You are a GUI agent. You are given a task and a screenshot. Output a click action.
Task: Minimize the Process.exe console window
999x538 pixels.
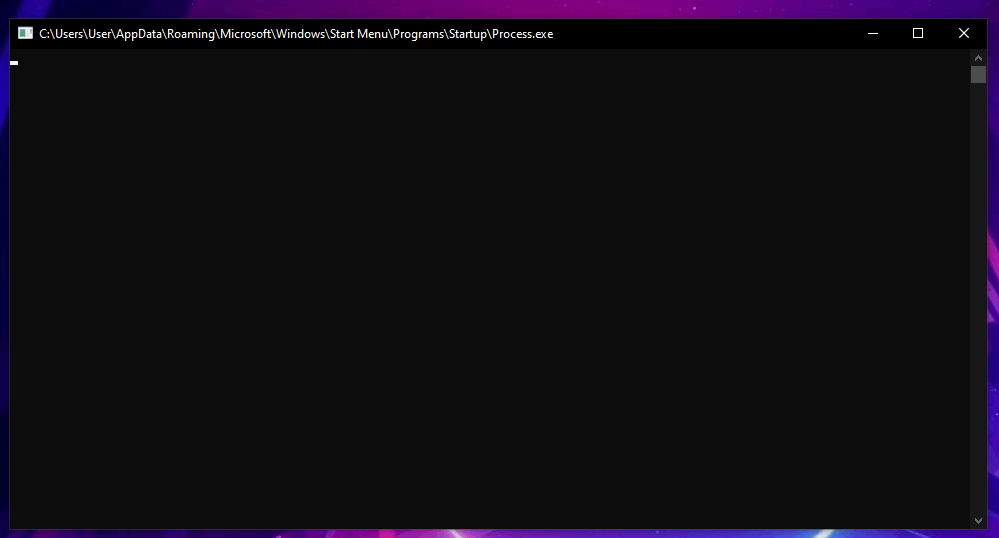coord(873,33)
